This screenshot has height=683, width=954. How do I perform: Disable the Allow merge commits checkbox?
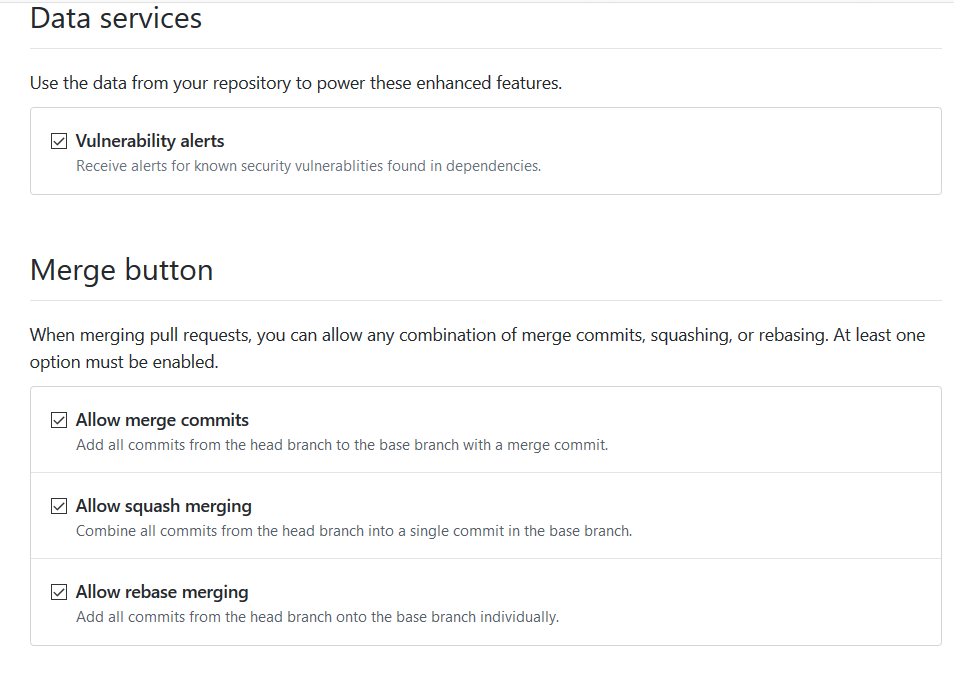tap(59, 420)
